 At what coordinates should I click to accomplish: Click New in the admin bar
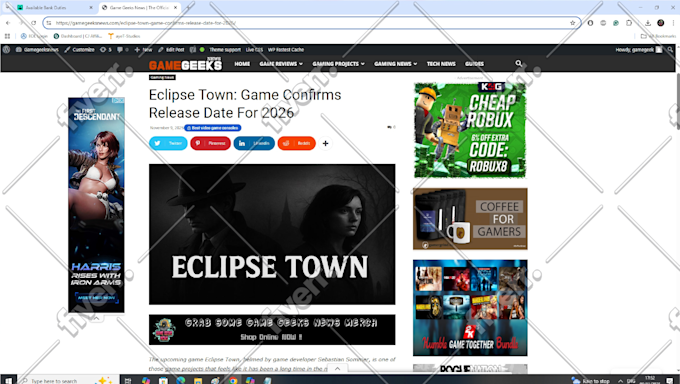click(x=143, y=49)
